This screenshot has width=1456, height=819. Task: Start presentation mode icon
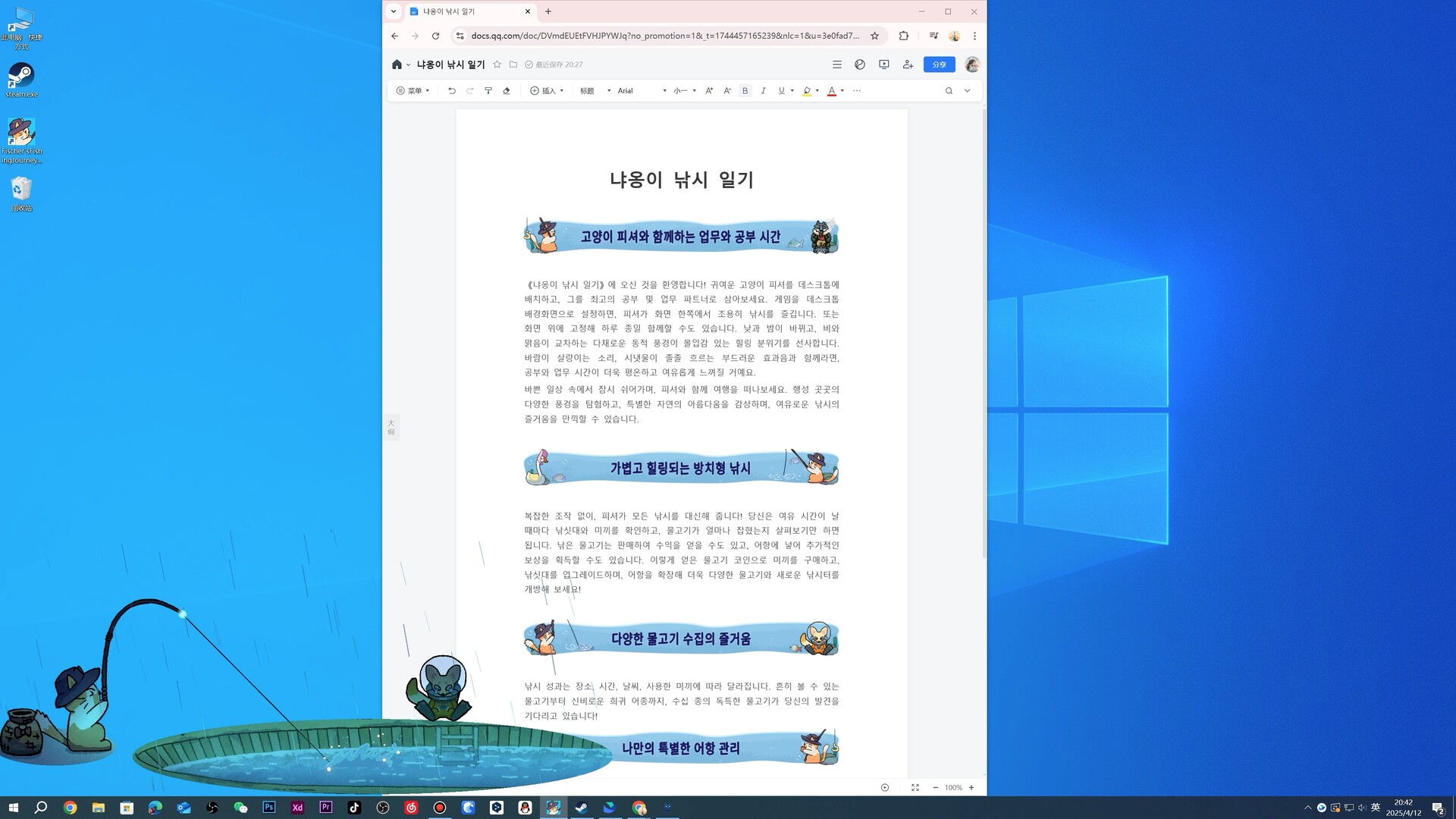(884, 64)
